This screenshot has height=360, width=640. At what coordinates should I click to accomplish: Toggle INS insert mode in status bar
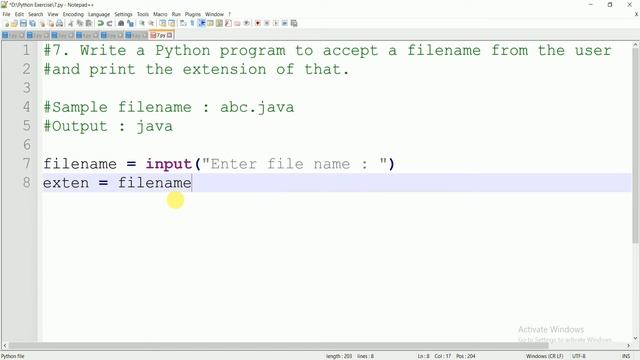pos(626,356)
